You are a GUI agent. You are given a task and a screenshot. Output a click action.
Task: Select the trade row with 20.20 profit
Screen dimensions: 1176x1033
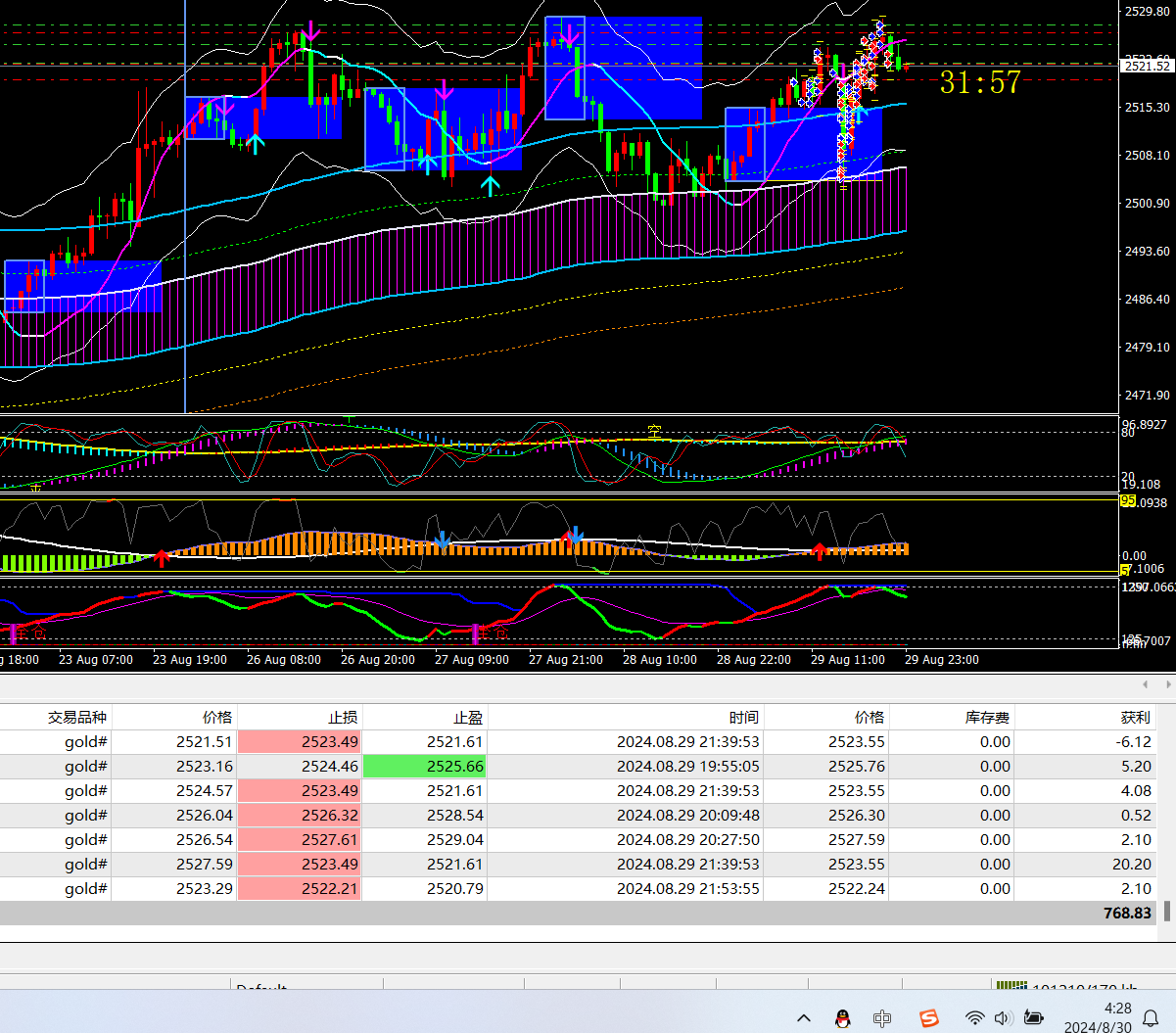coord(588,865)
